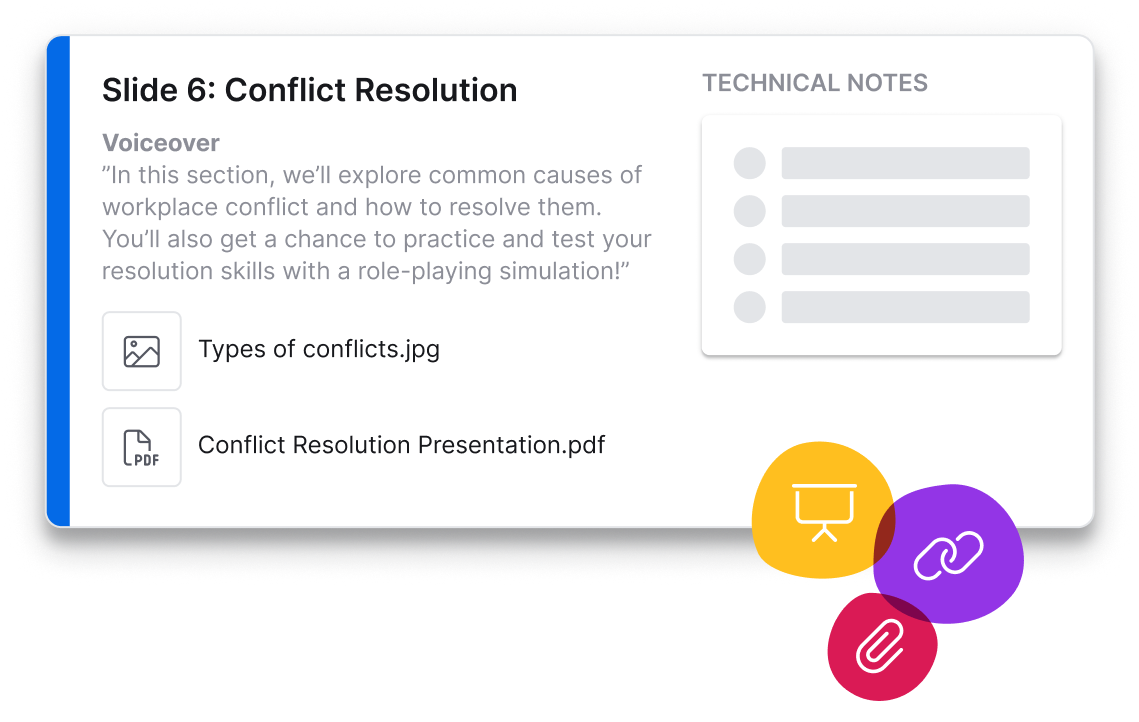This screenshot has width=1139, height=722.
Task: Click the second technical note line
Action: point(905,211)
